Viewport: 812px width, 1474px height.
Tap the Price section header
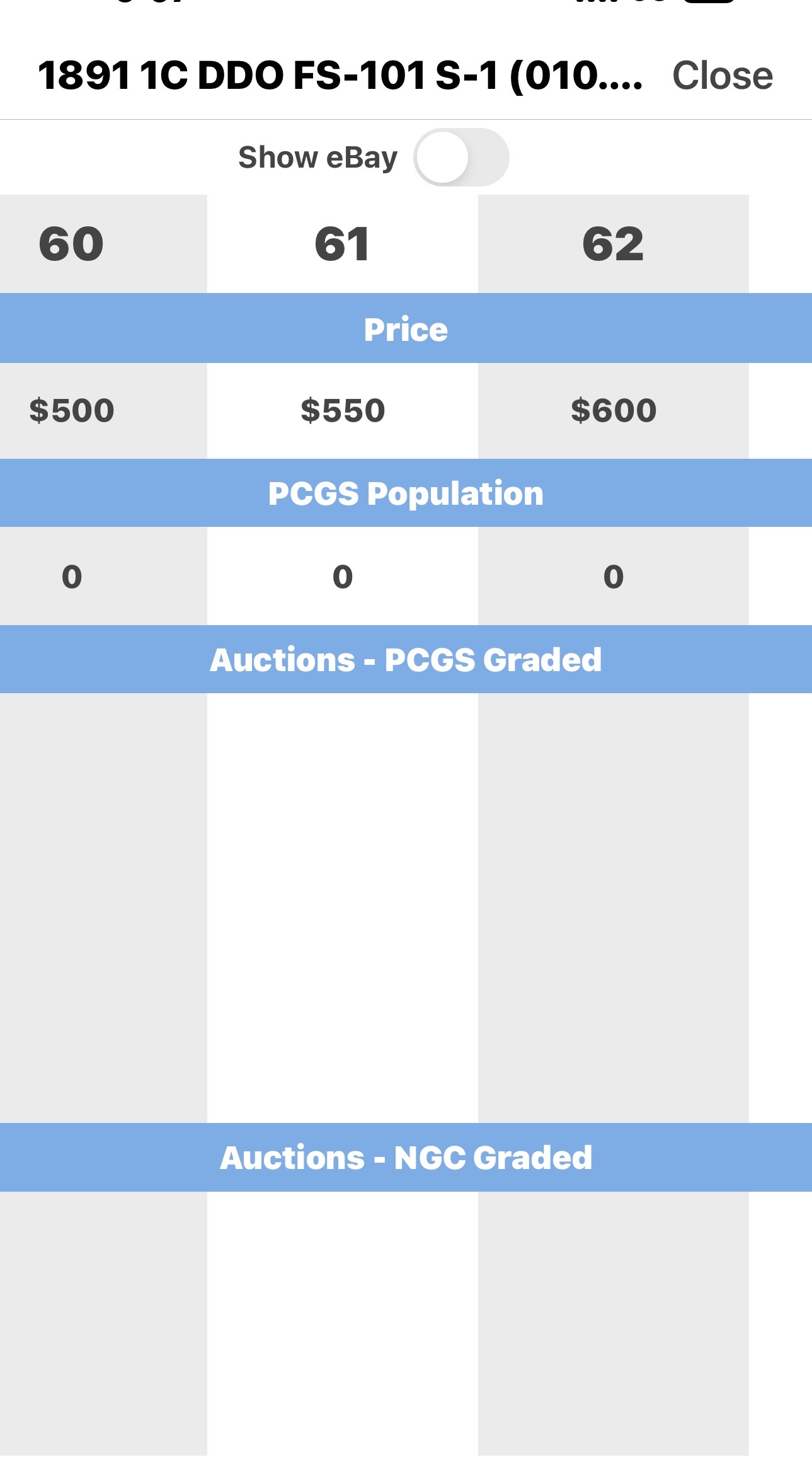tap(406, 328)
